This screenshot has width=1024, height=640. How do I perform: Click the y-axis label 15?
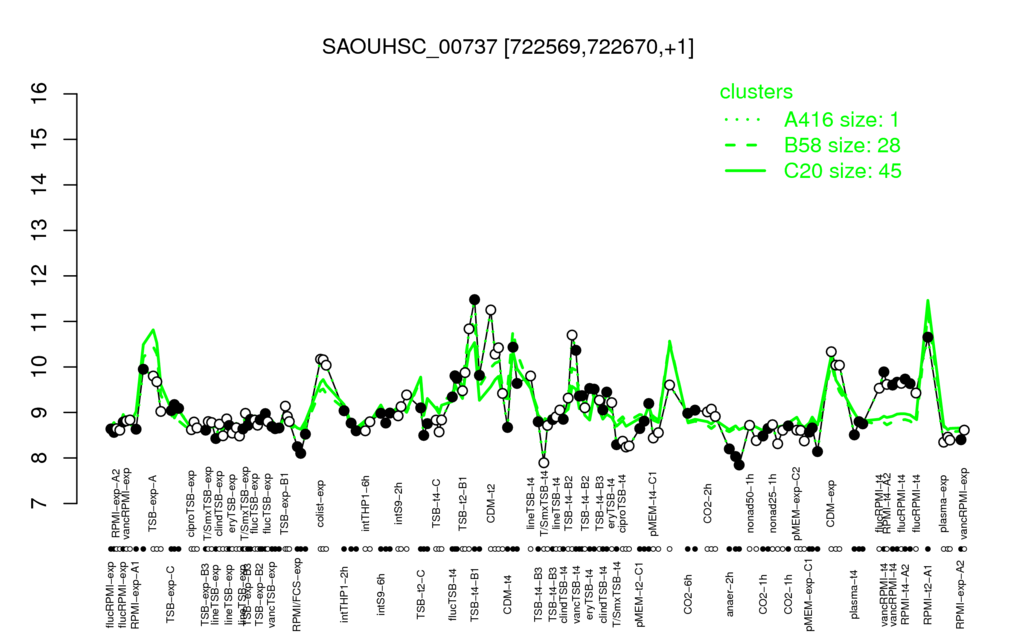[40, 139]
